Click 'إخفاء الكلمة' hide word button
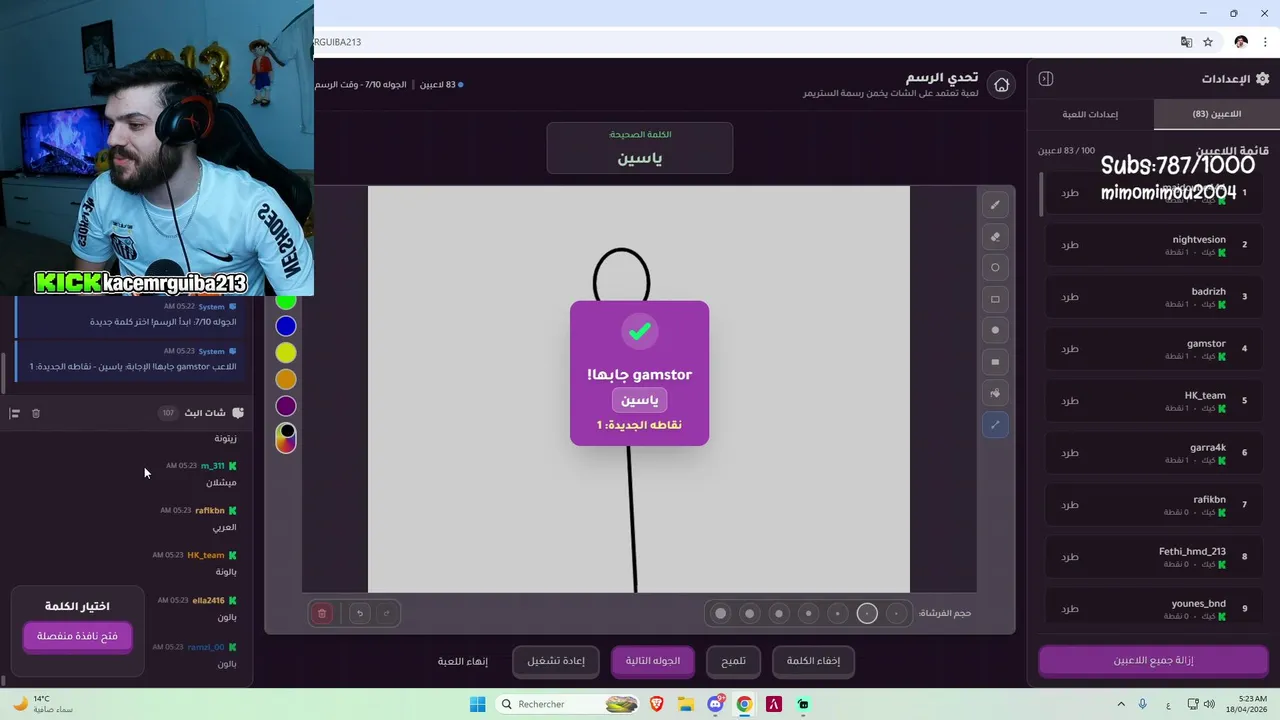 [813, 661]
